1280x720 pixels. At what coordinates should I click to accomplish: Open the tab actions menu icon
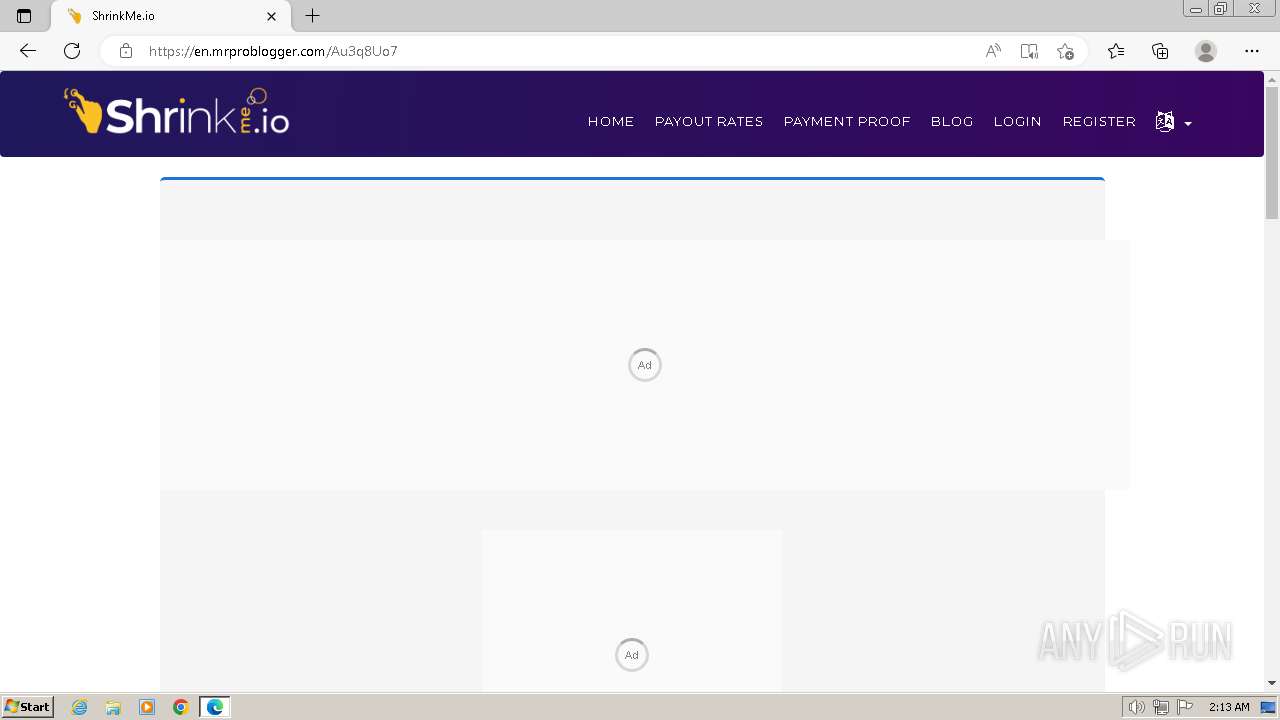[x=24, y=16]
